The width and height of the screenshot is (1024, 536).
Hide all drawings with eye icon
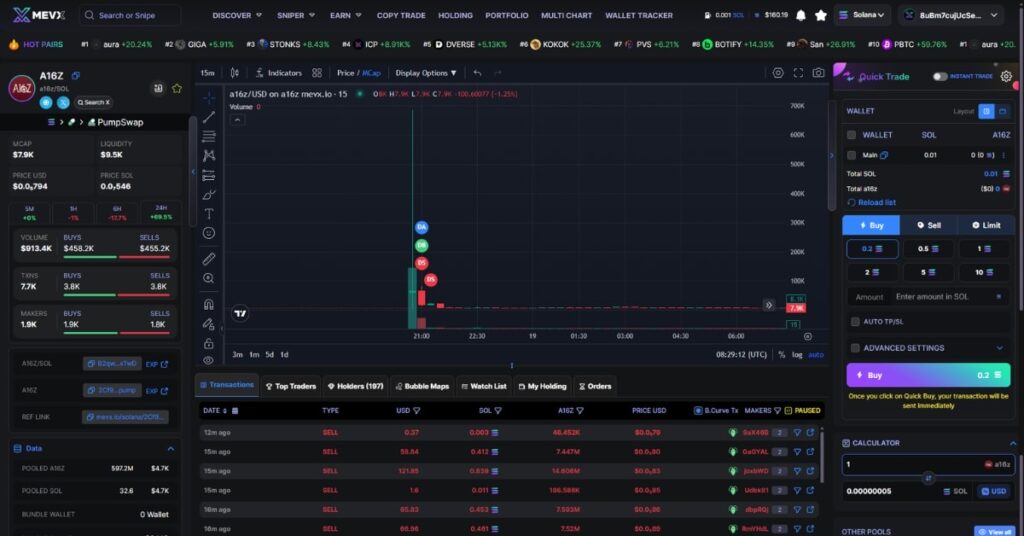[x=209, y=360]
